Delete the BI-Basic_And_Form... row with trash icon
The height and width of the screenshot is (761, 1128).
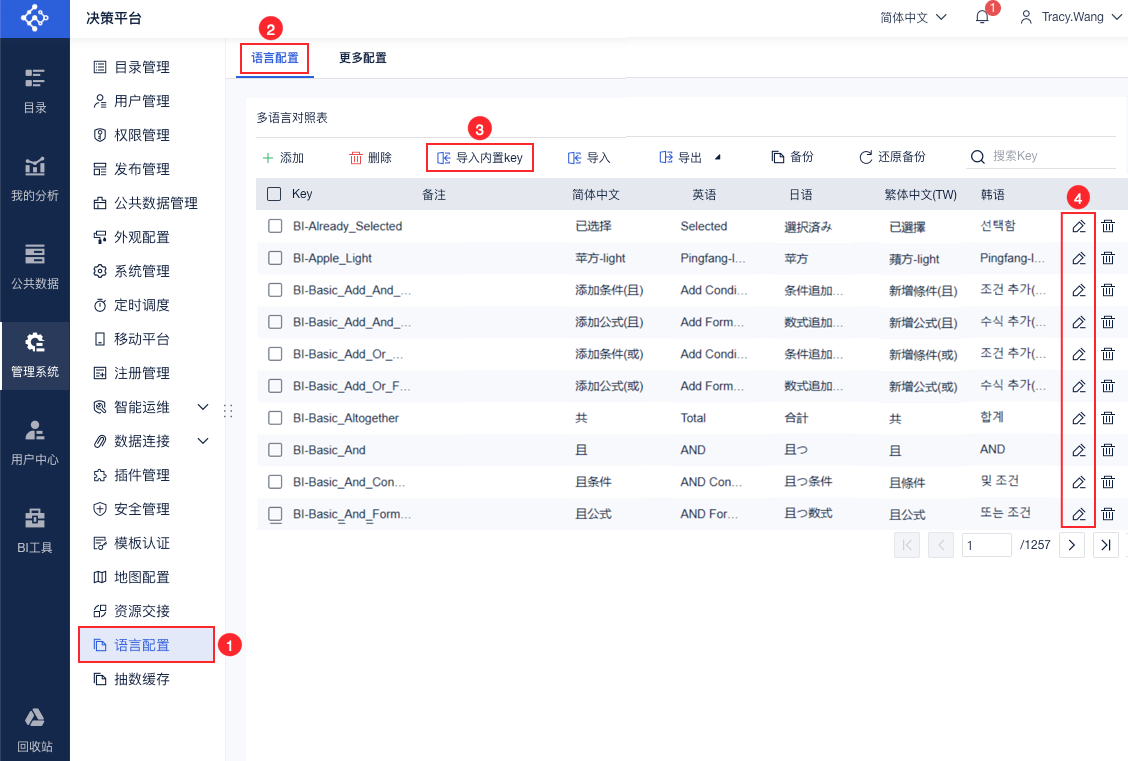click(1108, 514)
